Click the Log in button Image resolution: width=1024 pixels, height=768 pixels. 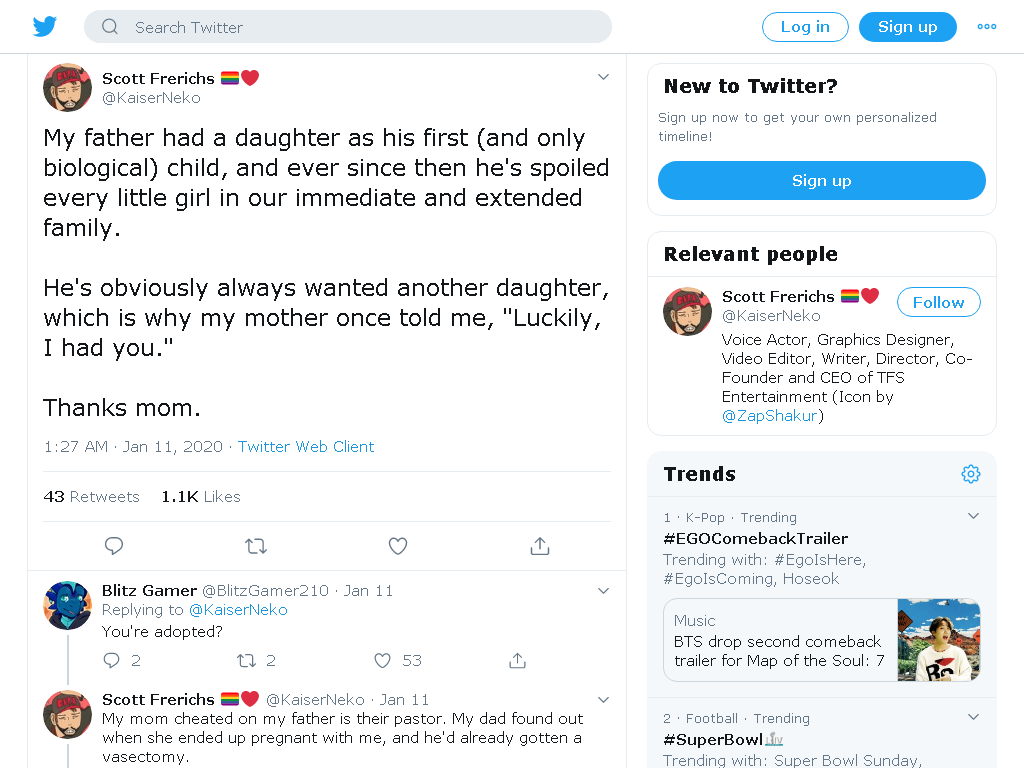805,27
